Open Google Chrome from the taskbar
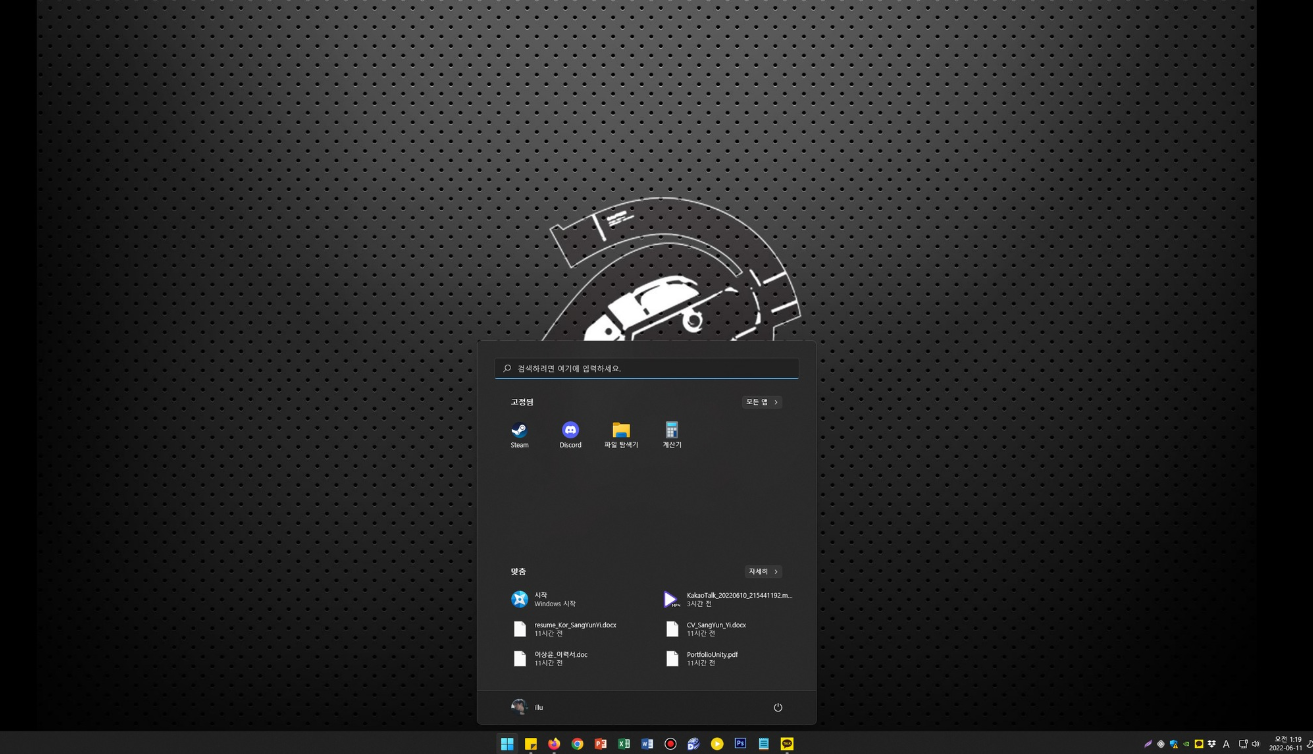1313x754 pixels. [577, 744]
